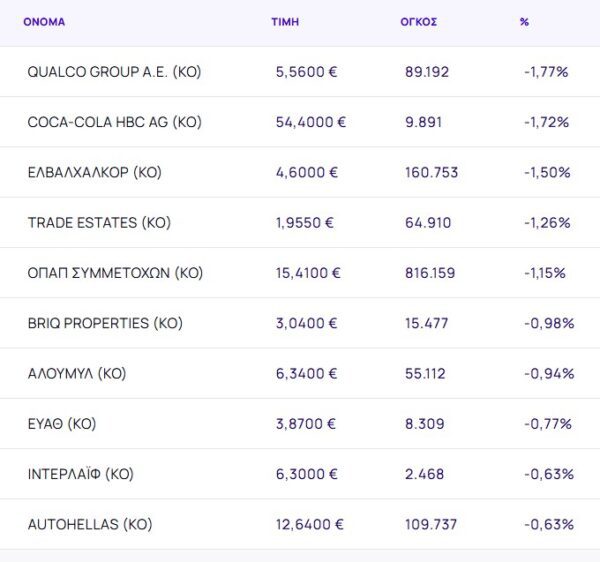Select ΙΝΤΕΡΛΑΪΦ (ΚΟ) stock name
Viewport: 600px width, 562px height.
click(x=80, y=473)
